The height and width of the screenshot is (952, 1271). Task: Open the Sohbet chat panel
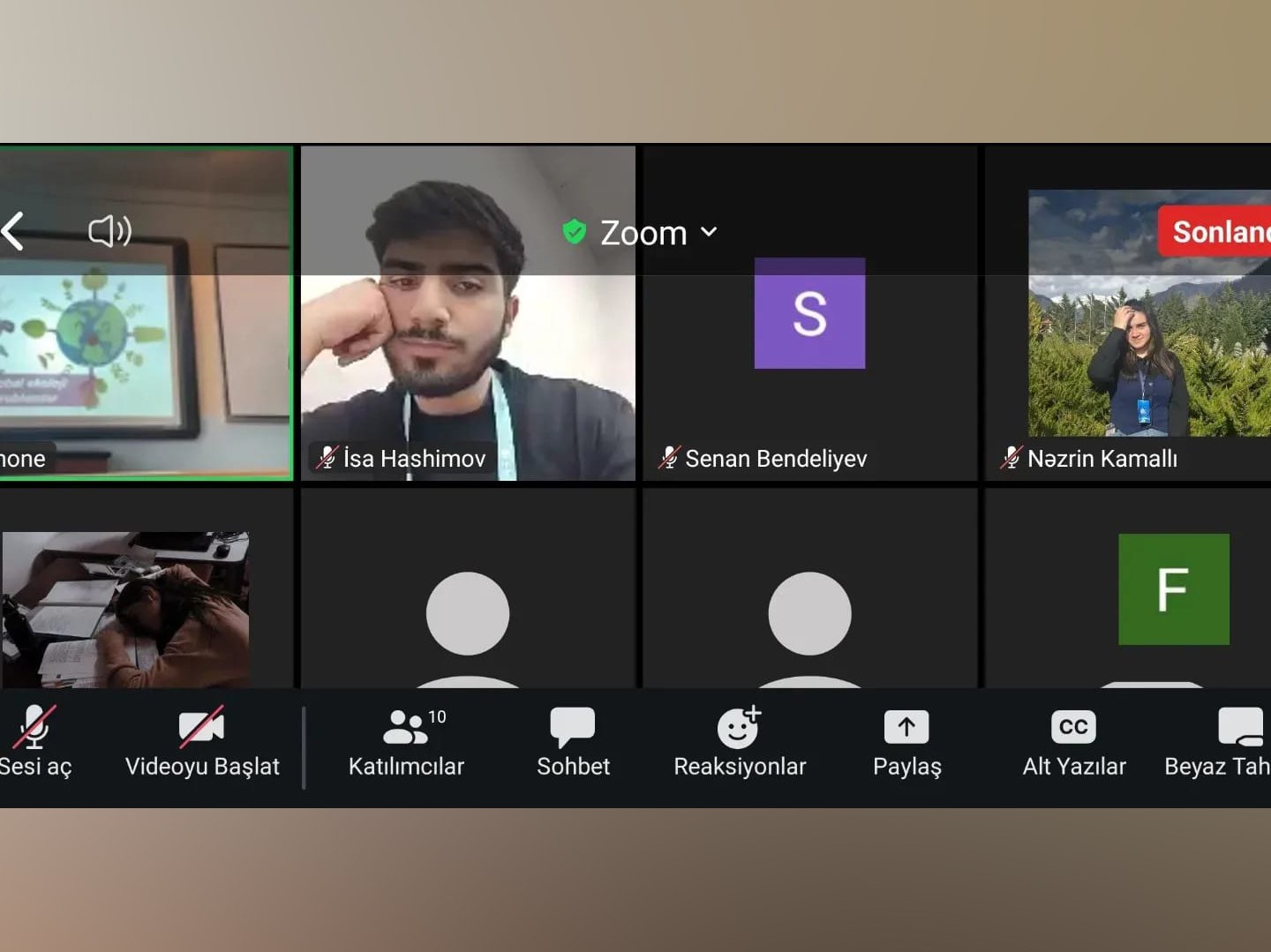pyautogui.click(x=573, y=742)
